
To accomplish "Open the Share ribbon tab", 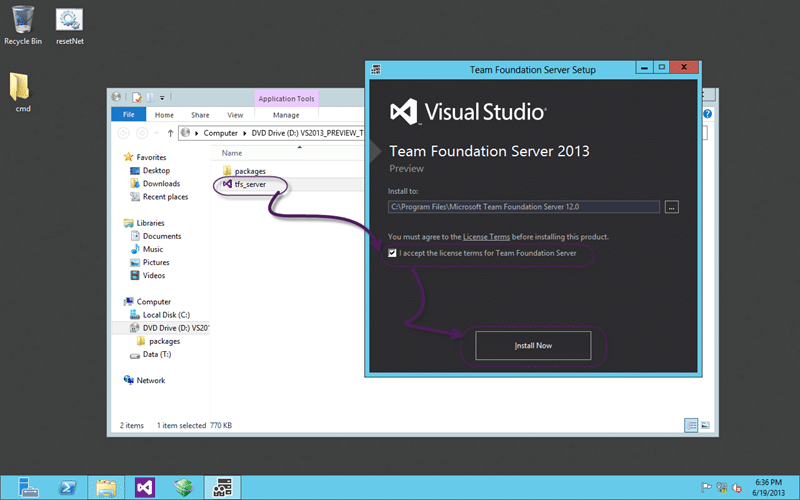I will pyautogui.click(x=200, y=115).
